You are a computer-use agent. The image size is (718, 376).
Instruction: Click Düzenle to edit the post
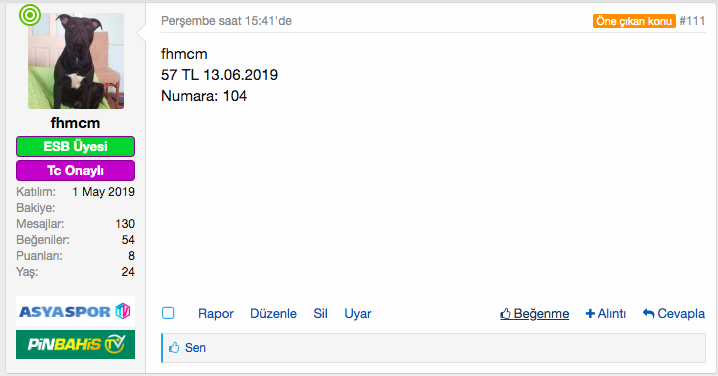273,314
